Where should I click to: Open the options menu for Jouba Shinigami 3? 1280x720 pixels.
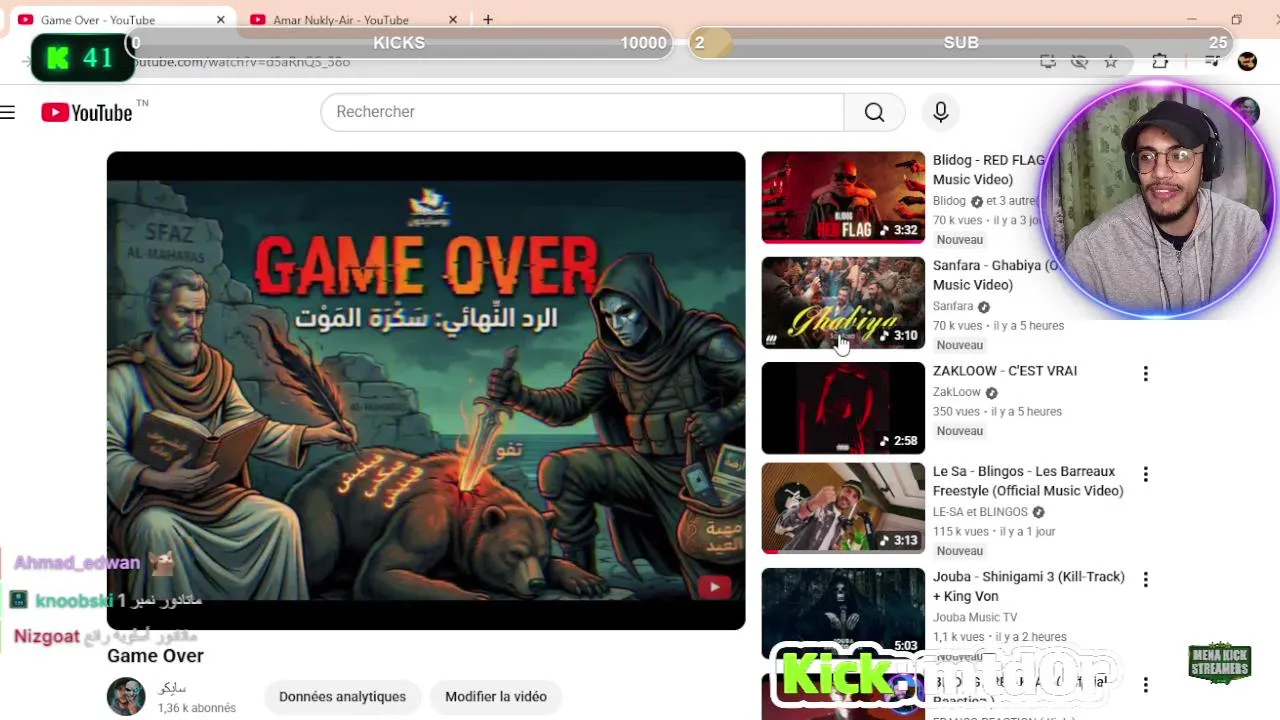click(1145, 579)
